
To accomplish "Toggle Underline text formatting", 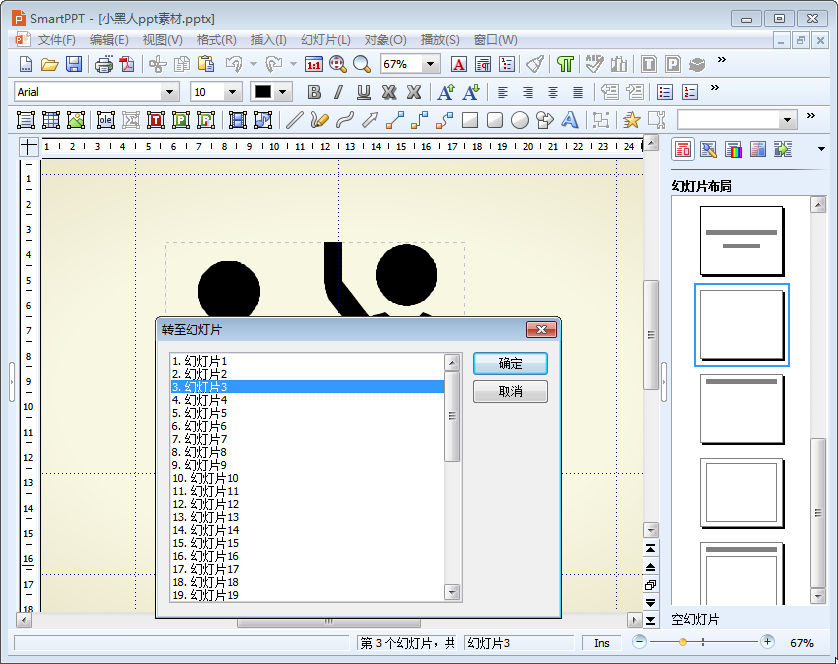I will (363, 92).
